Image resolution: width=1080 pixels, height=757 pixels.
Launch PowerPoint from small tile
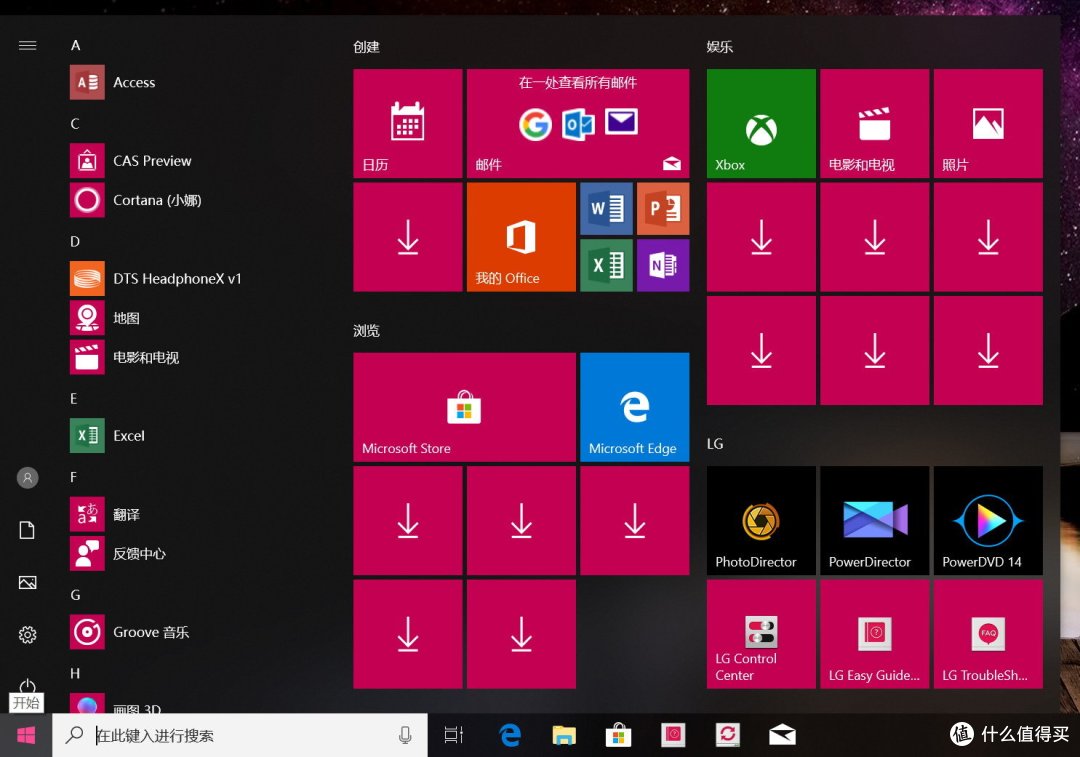click(x=663, y=209)
